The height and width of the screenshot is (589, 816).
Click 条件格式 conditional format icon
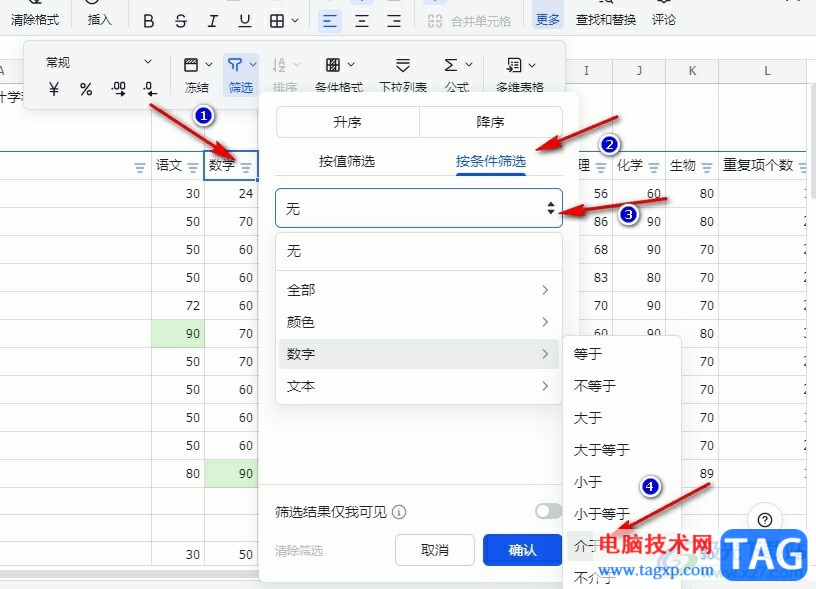(x=333, y=65)
